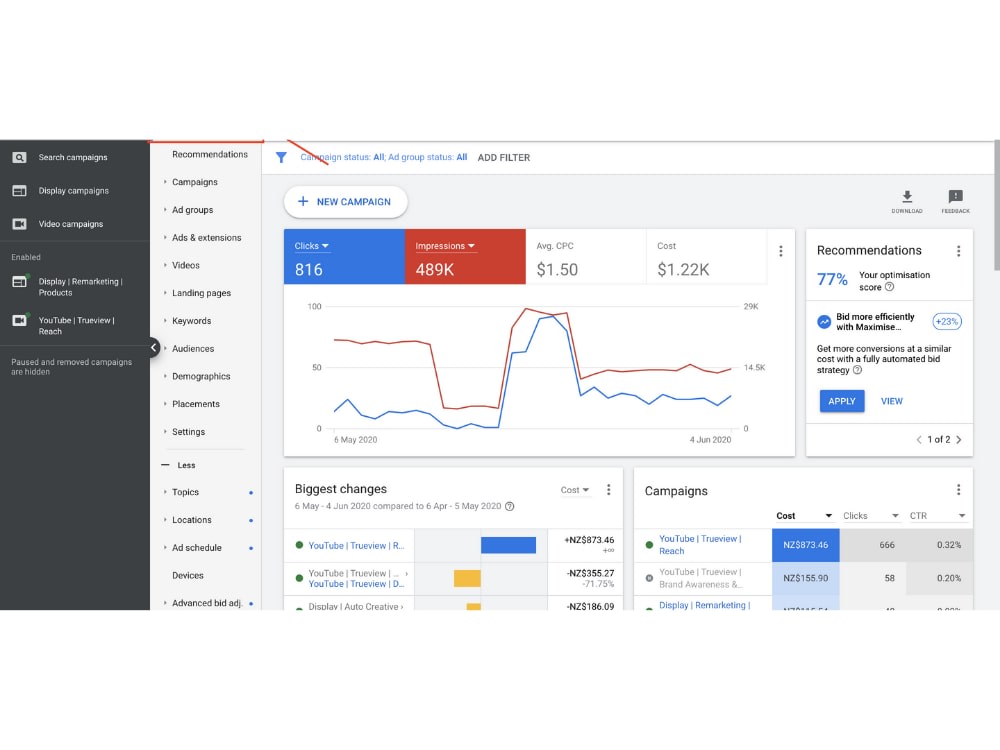Viewport: 1000px width, 750px height.
Task: Open the Settings section
Action: click(189, 432)
